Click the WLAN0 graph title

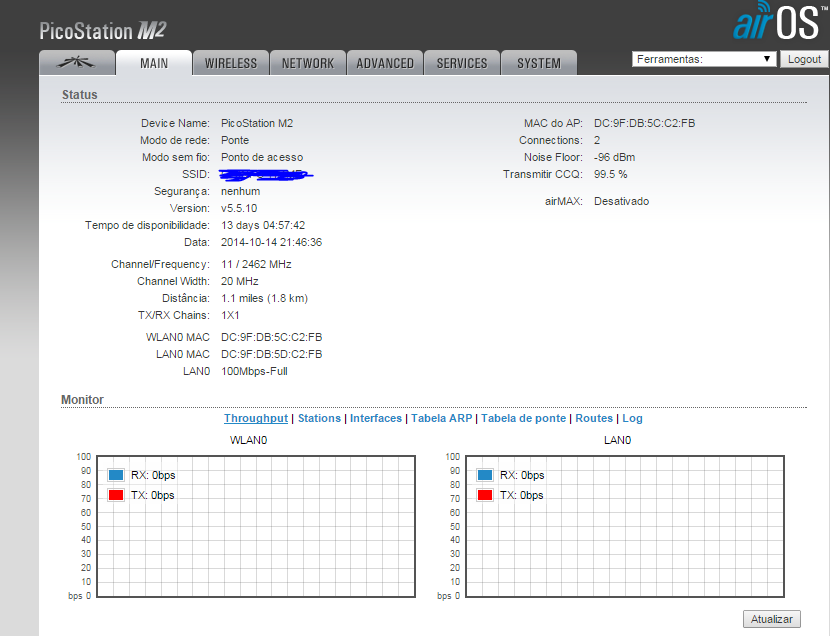(x=248, y=440)
